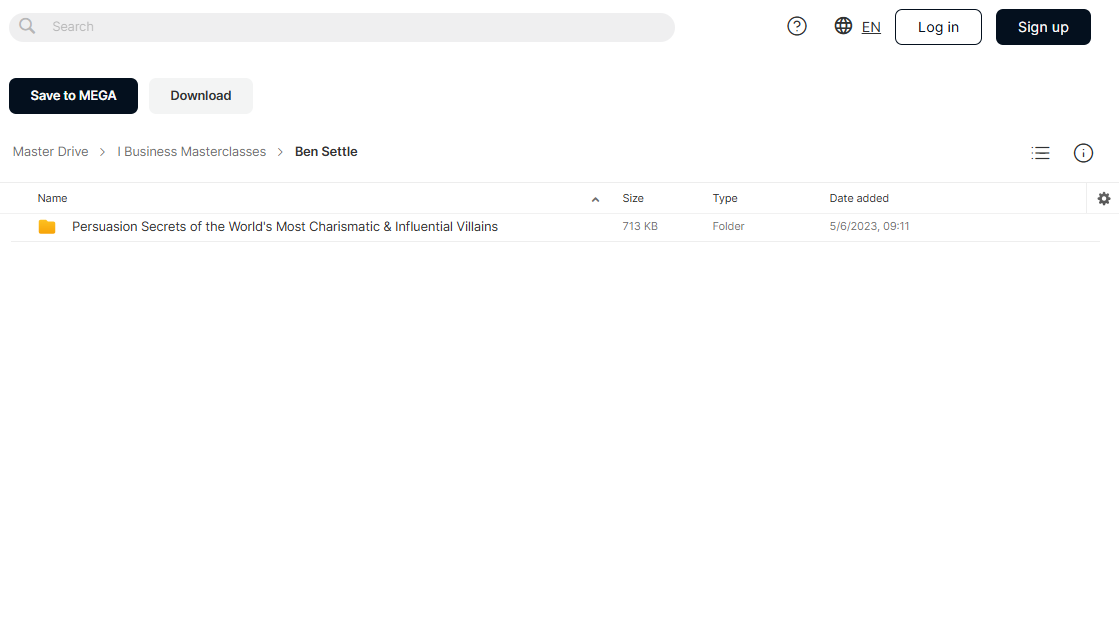1119x636 pixels.
Task: Switch to list view icon
Action: point(1040,153)
